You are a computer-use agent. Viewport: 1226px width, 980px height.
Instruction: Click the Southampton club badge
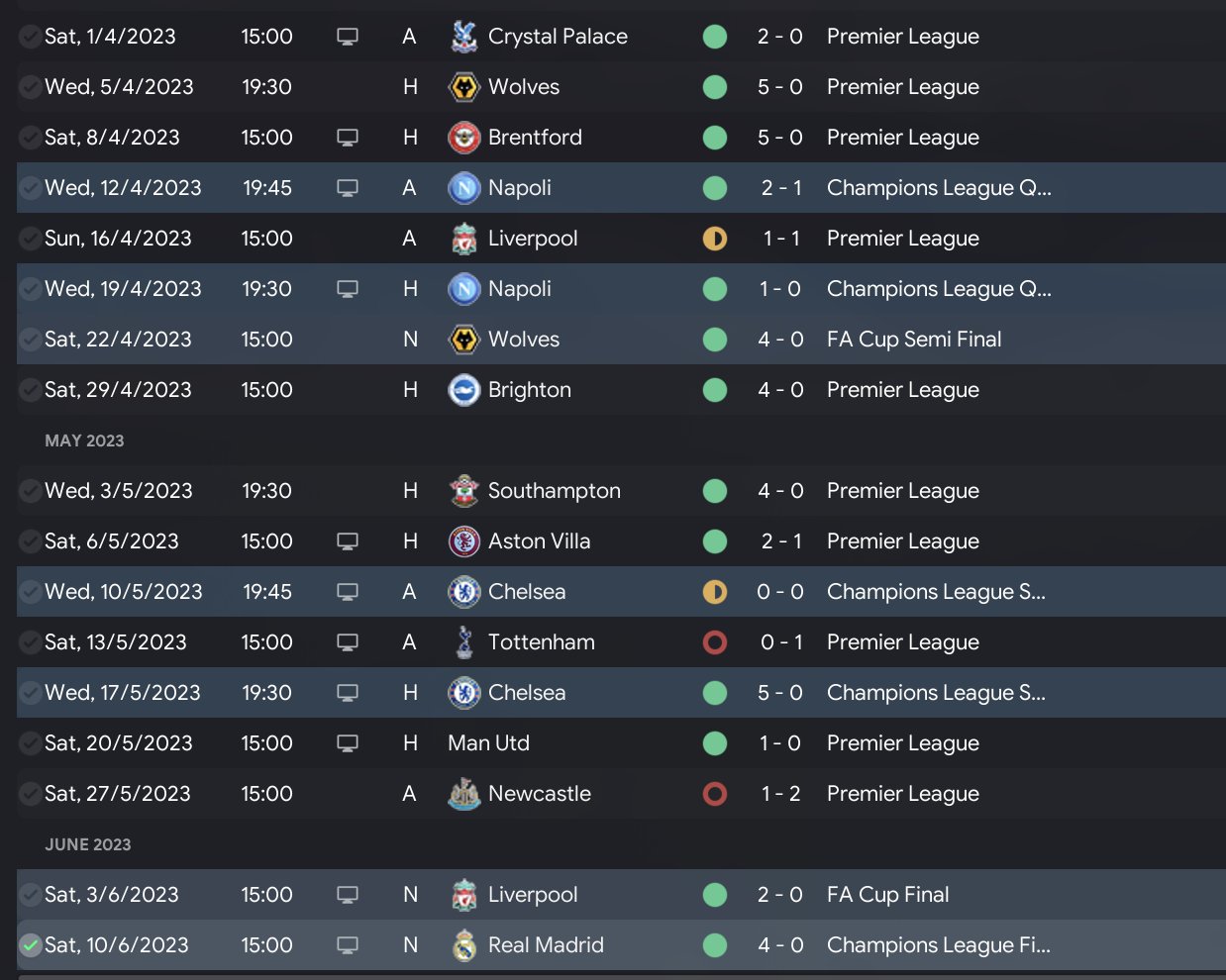tap(463, 491)
